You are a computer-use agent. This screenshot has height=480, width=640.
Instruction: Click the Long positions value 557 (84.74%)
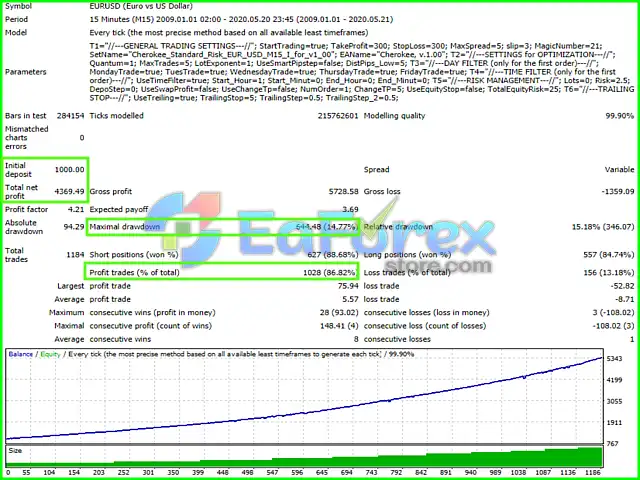pyautogui.click(x=609, y=255)
